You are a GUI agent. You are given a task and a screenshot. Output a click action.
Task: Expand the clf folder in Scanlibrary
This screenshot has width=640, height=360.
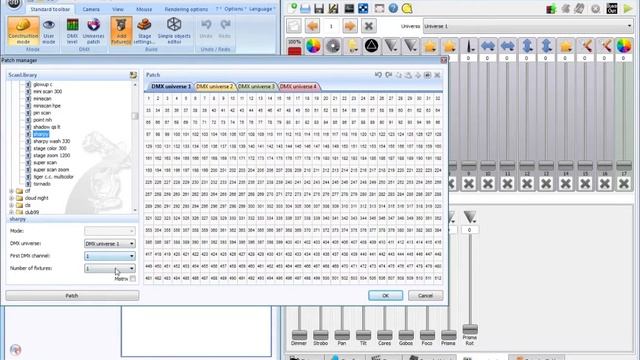11,191
